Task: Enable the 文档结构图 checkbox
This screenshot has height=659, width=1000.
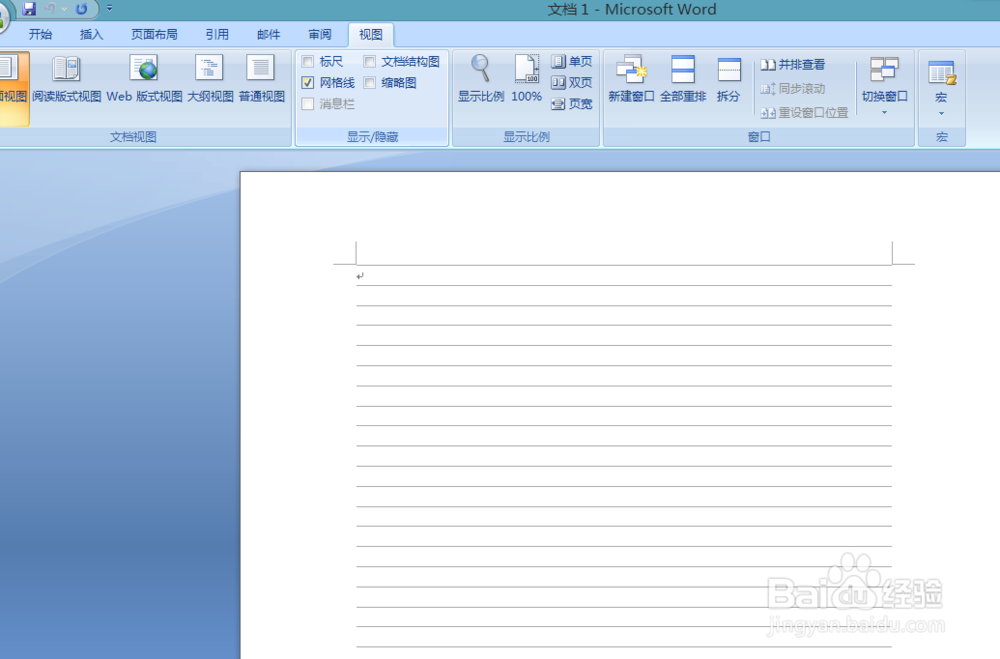Action: (x=370, y=62)
